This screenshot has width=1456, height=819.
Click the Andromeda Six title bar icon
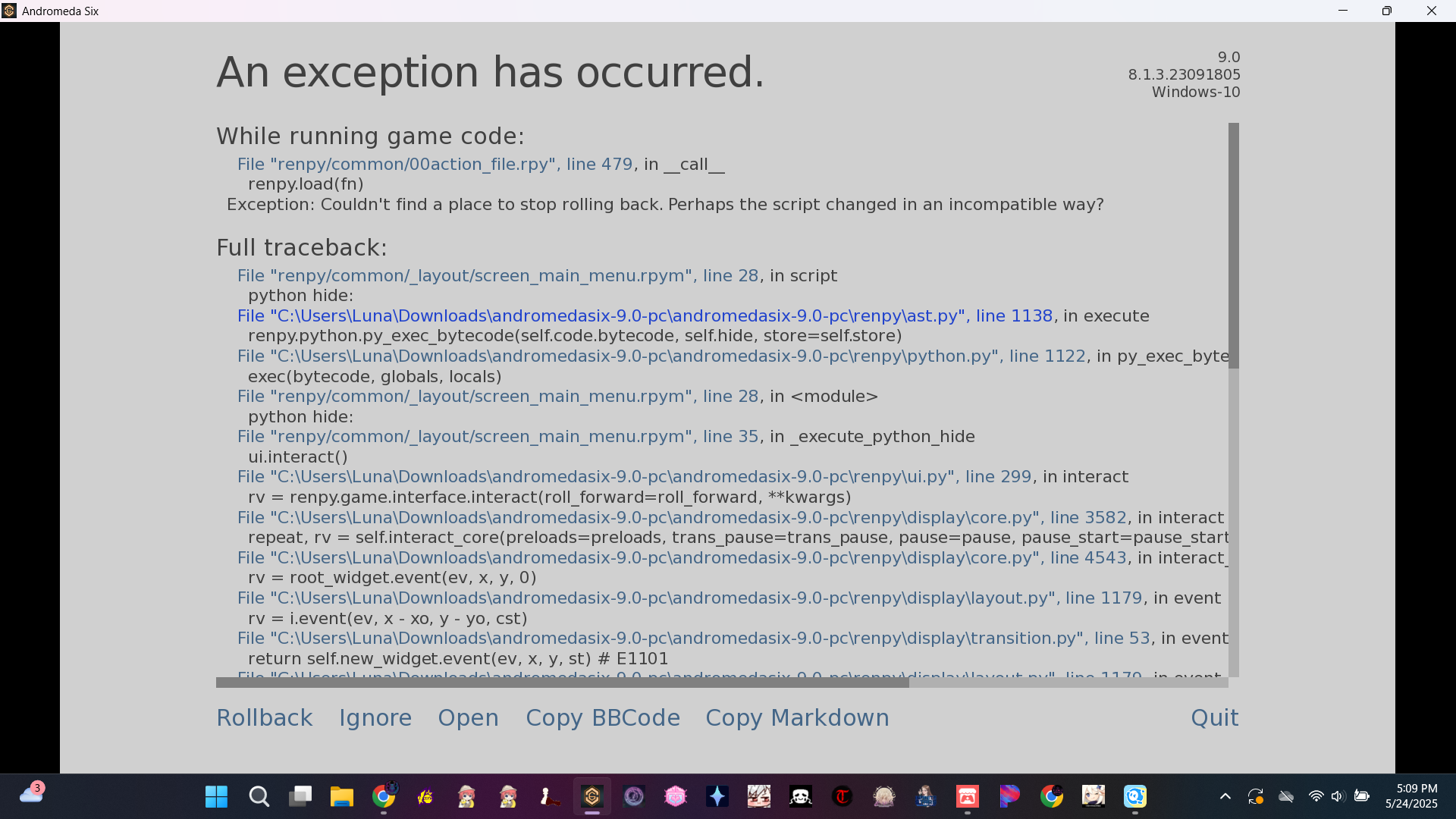coord(10,11)
